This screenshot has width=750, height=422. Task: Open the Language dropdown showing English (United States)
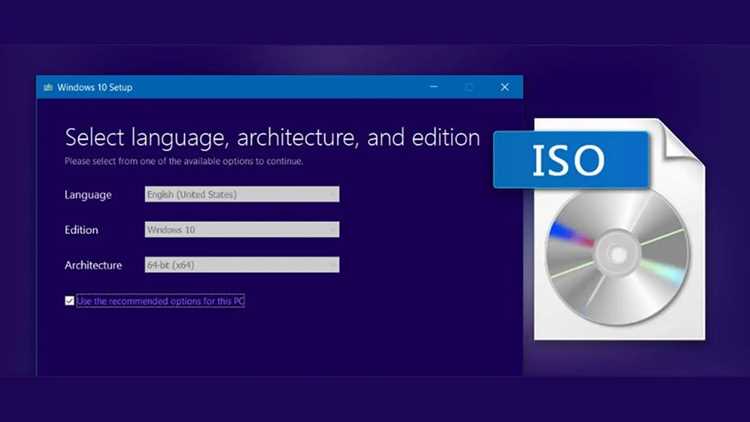click(x=242, y=194)
